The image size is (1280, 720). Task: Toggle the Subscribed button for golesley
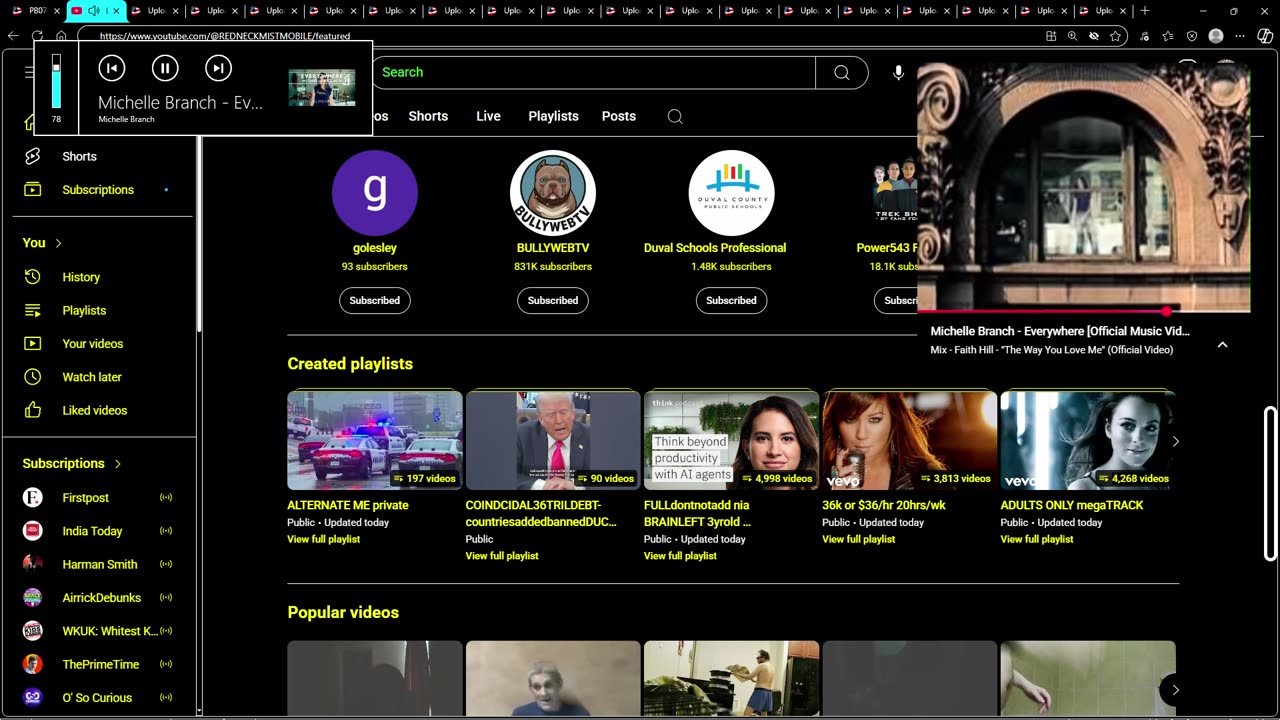pyautogui.click(x=375, y=300)
